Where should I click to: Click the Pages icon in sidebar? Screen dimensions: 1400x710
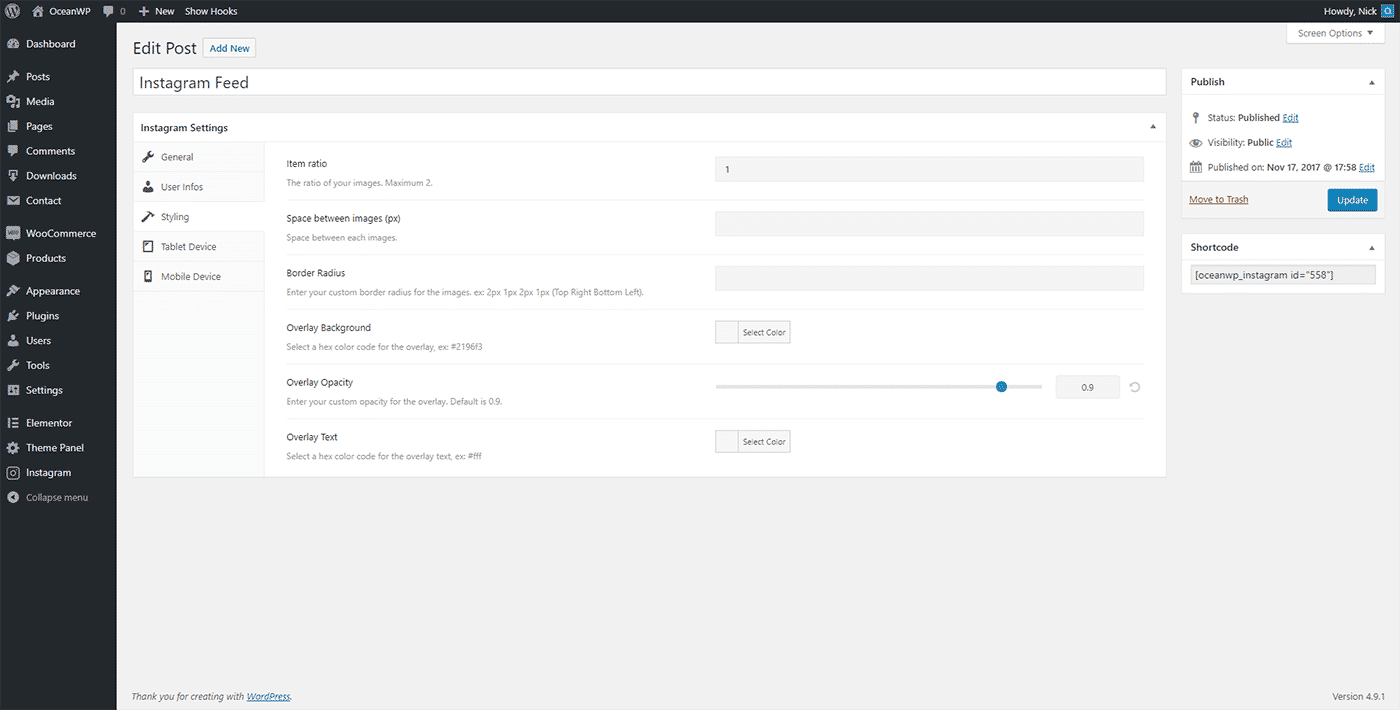[x=13, y=127]
